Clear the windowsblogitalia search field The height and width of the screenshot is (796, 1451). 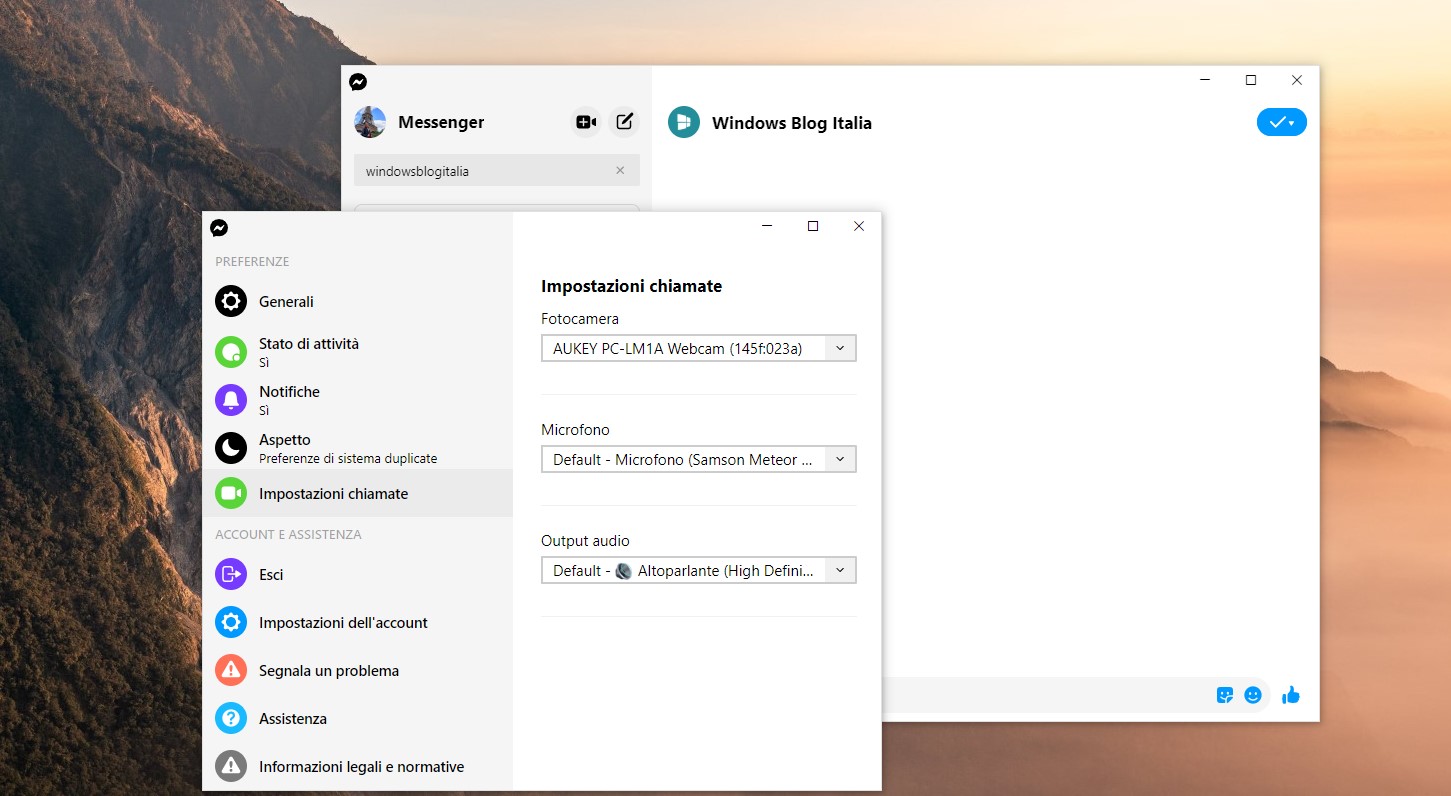click(x=620, y=171)
